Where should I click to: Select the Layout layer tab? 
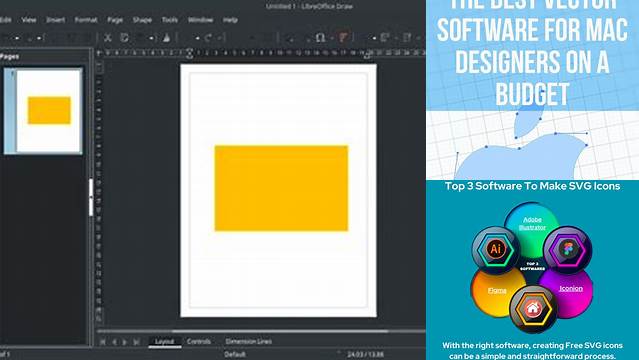pyautogui.click(x=165, y=341)
